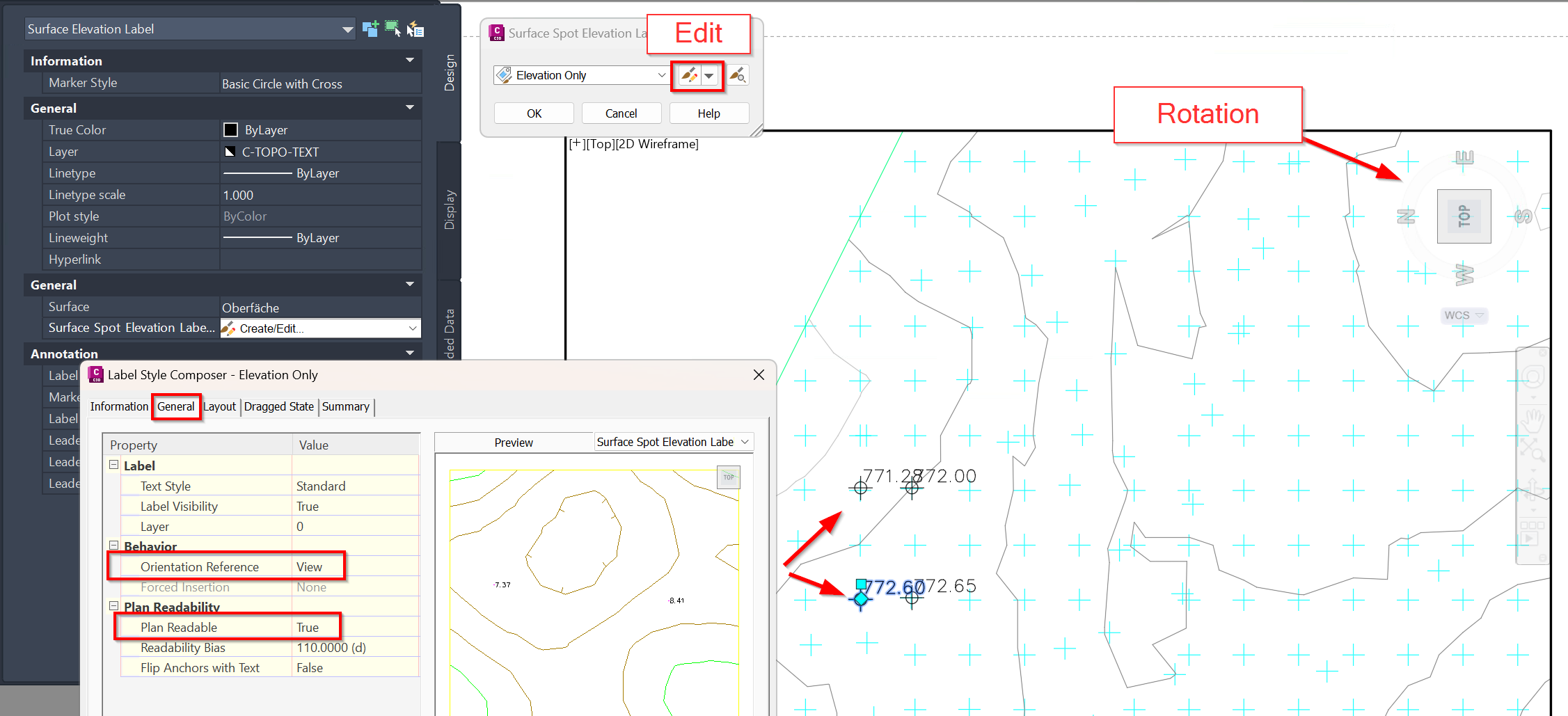The height and width of the screenshot is (716, 1568).
Task: Click the True Color ByLayer swatch
Action: (230, 129)
